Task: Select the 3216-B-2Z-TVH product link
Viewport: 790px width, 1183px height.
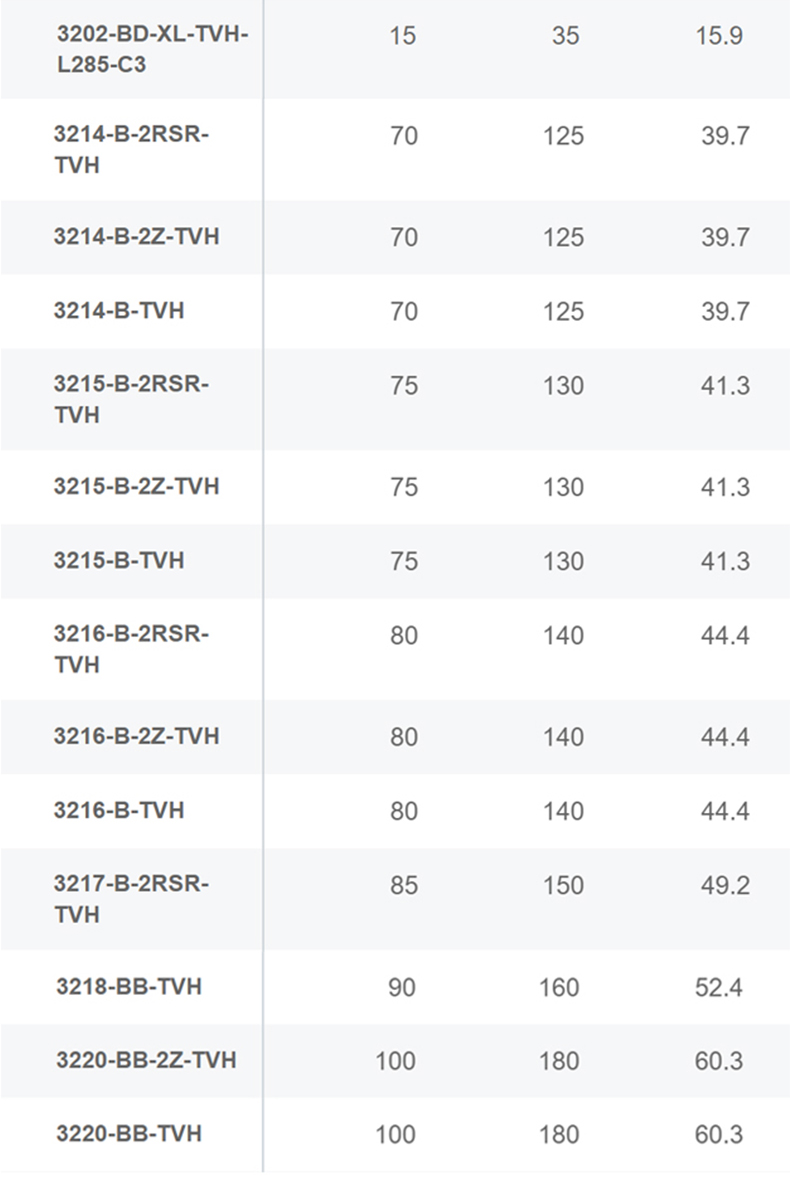Action: tap(137, 736)
